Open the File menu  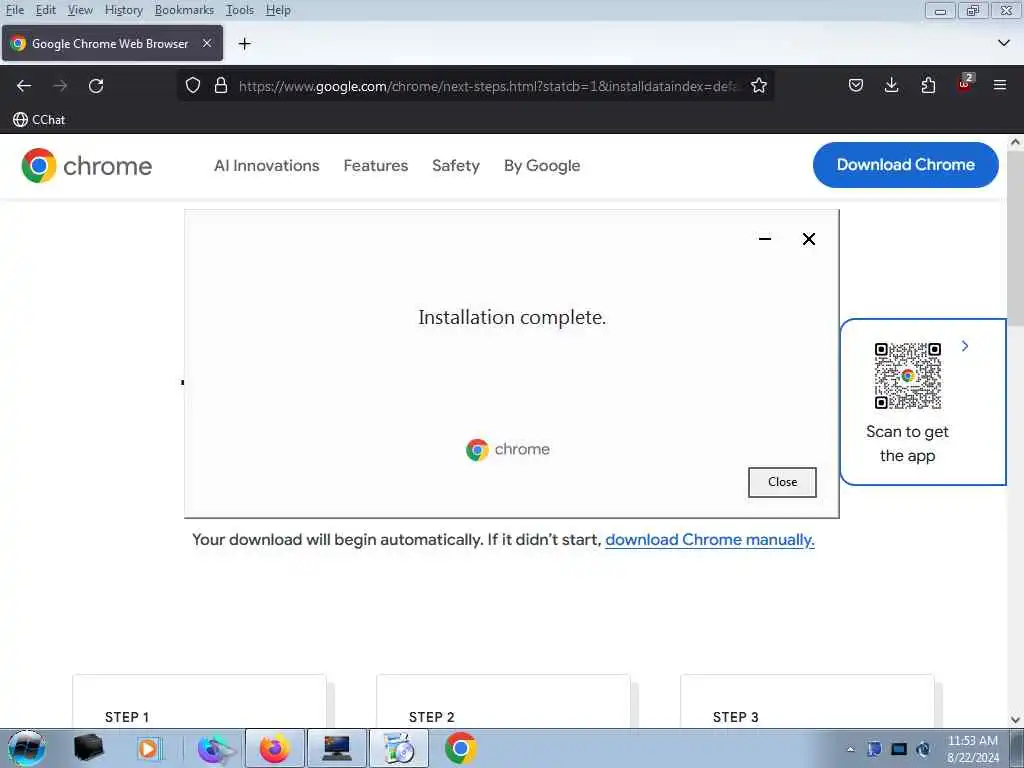pyautogui.click(x=14, y=10)
